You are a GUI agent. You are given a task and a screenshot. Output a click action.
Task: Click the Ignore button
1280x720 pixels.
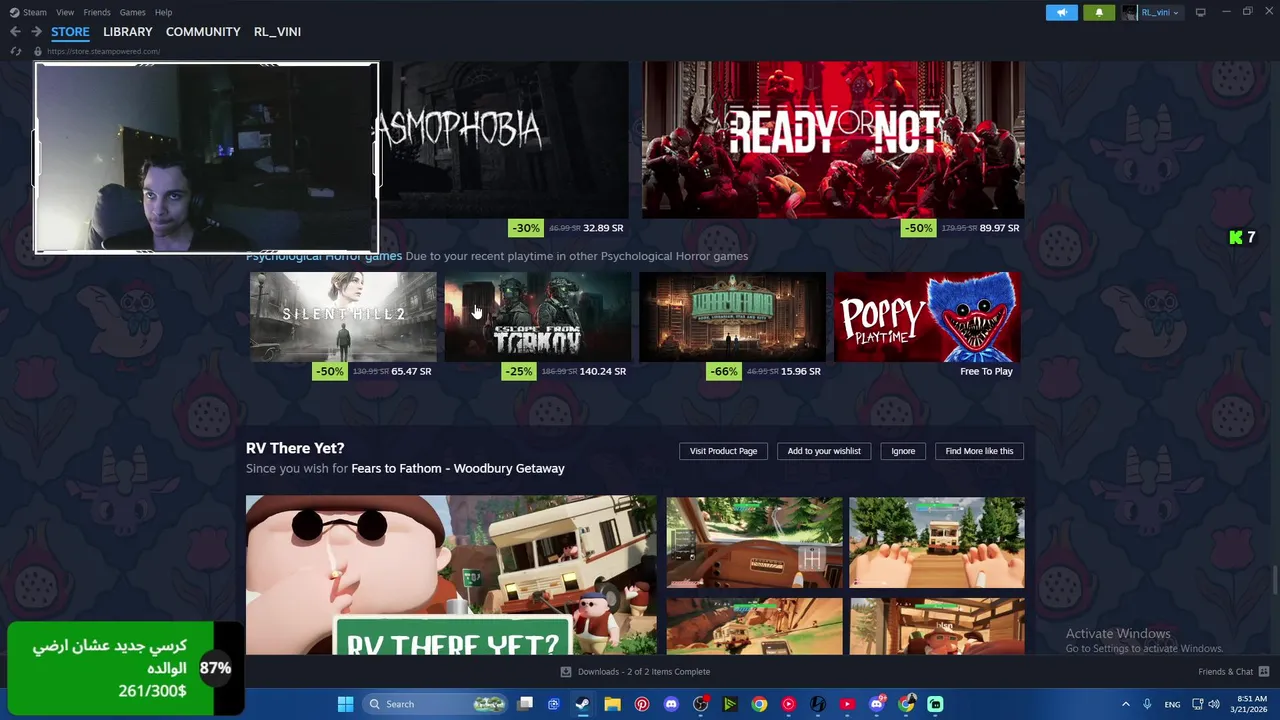(903, 451)
